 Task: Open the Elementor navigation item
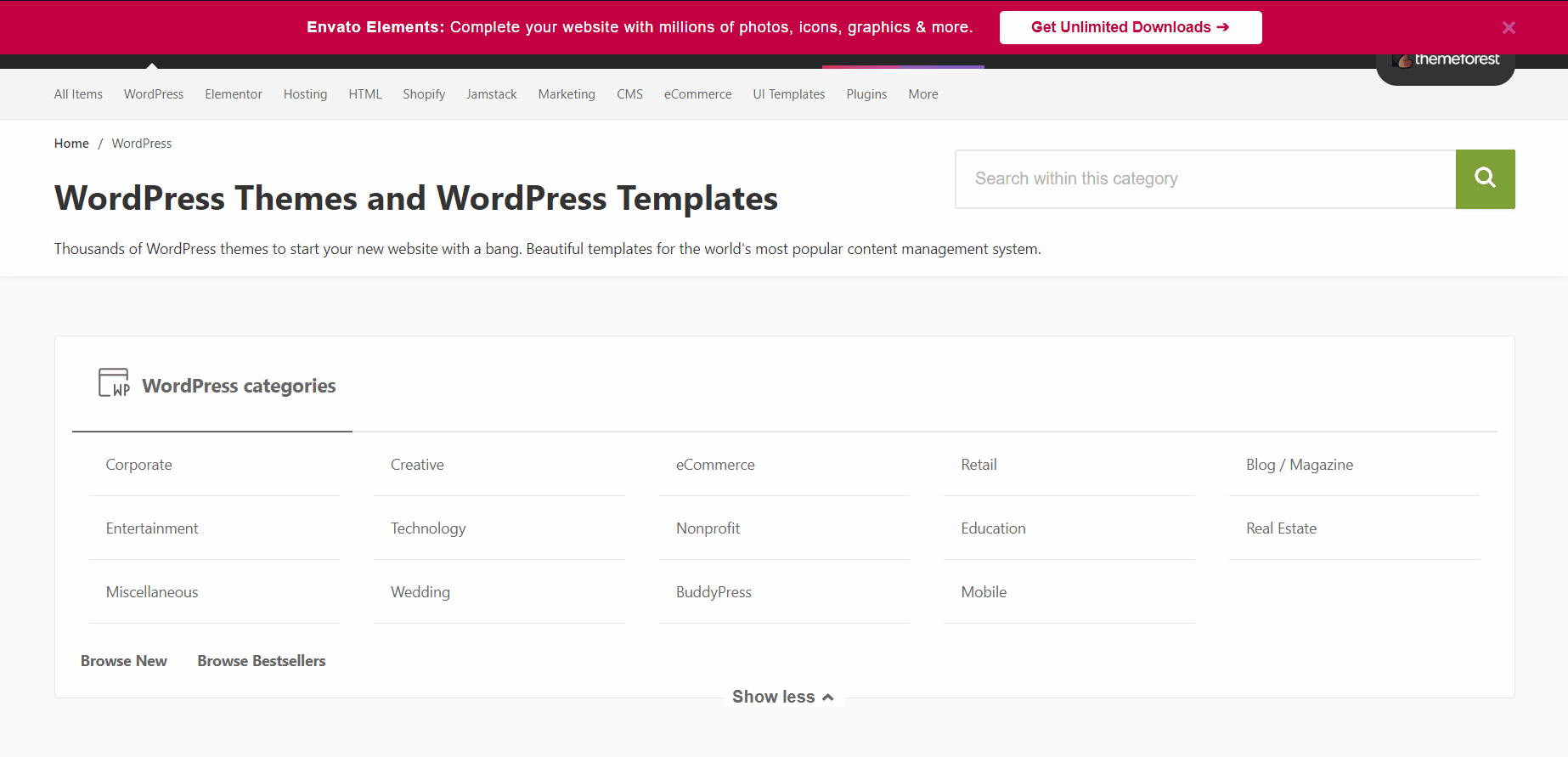pos(233,94)
